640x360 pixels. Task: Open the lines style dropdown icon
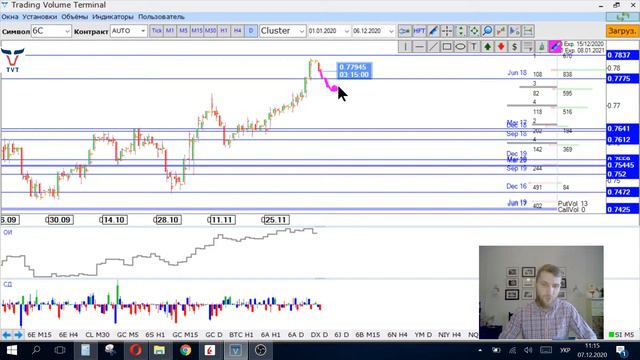click(528, 47)
